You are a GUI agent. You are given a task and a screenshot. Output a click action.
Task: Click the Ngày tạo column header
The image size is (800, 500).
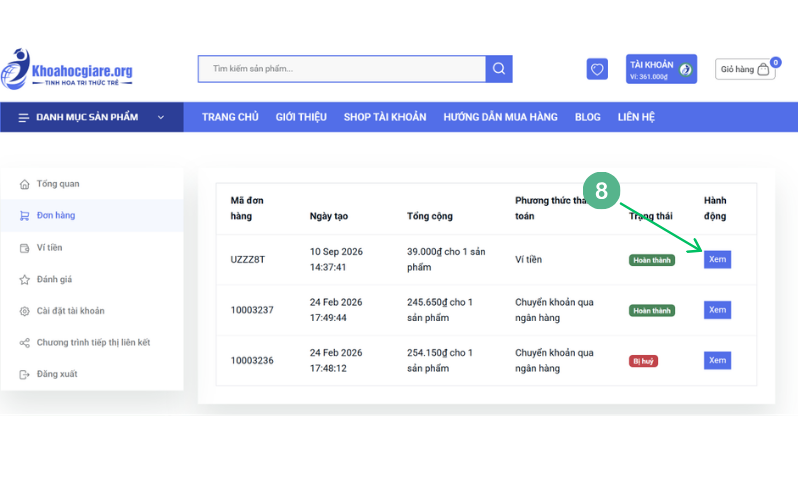329,216
